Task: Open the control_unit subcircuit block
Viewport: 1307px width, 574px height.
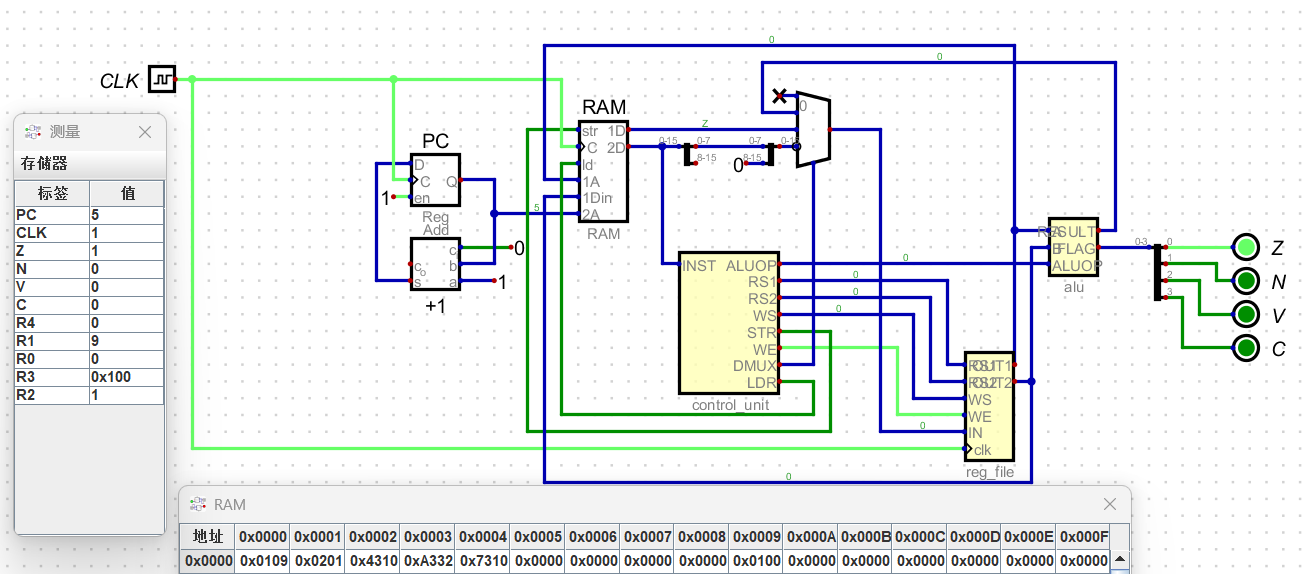Action: [x=728, y=323]
